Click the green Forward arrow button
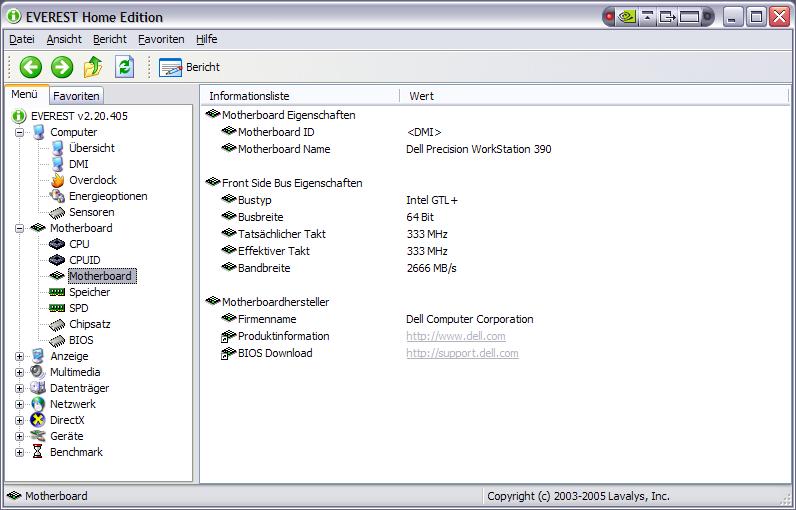 [62, 67]
